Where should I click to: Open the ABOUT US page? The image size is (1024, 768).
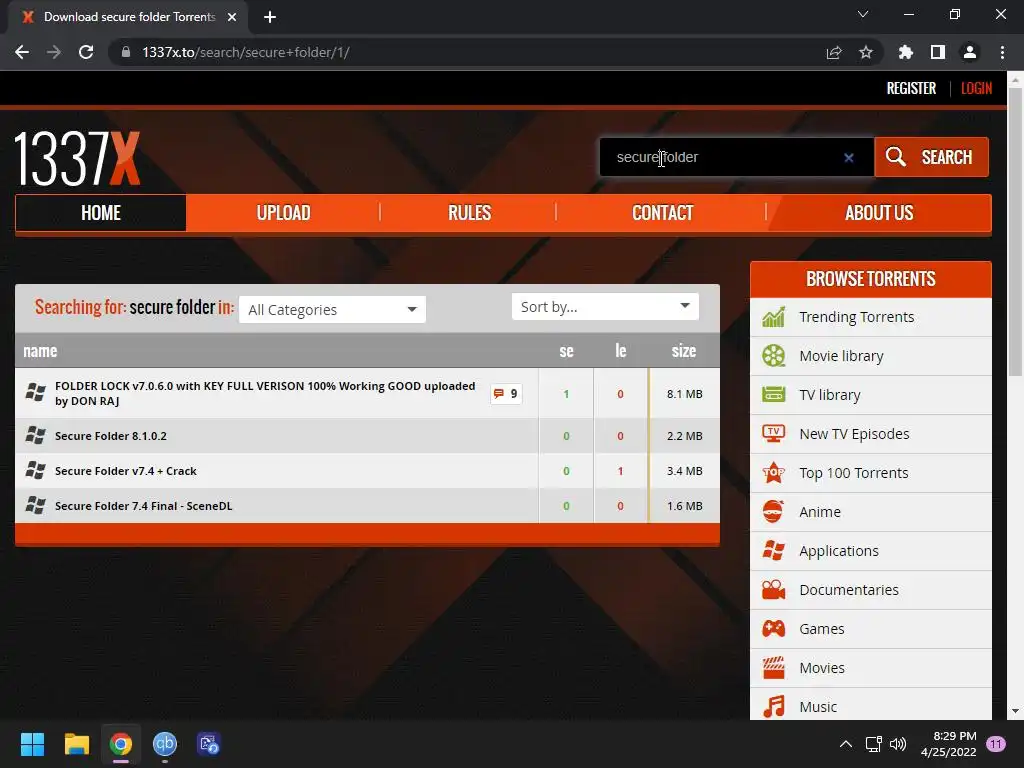click(879, 213)
